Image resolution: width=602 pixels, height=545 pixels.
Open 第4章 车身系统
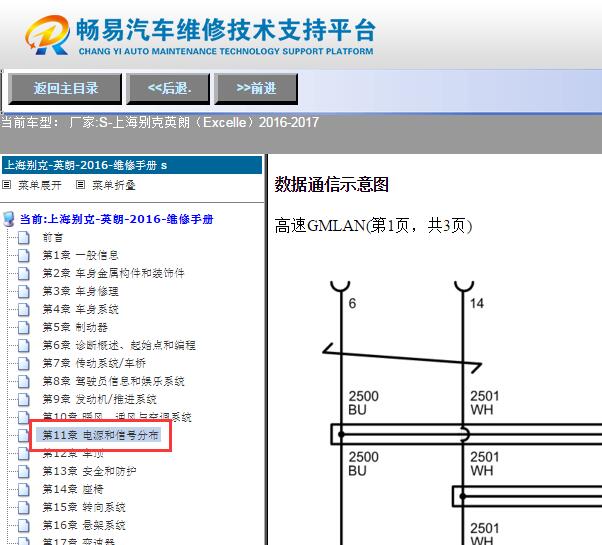coord(80,309)
